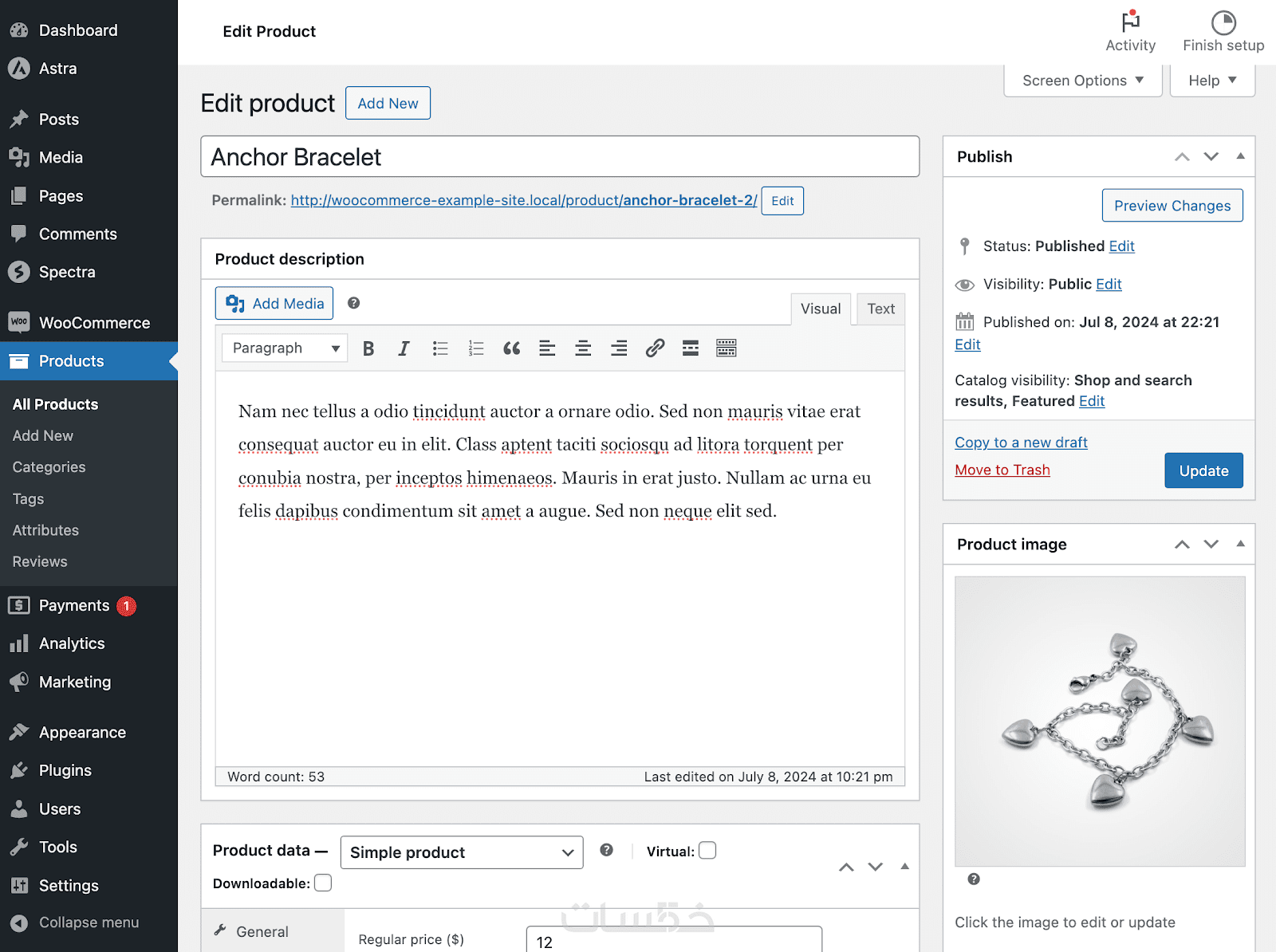
Task: Open All Products submenu item
Action: 55,404
